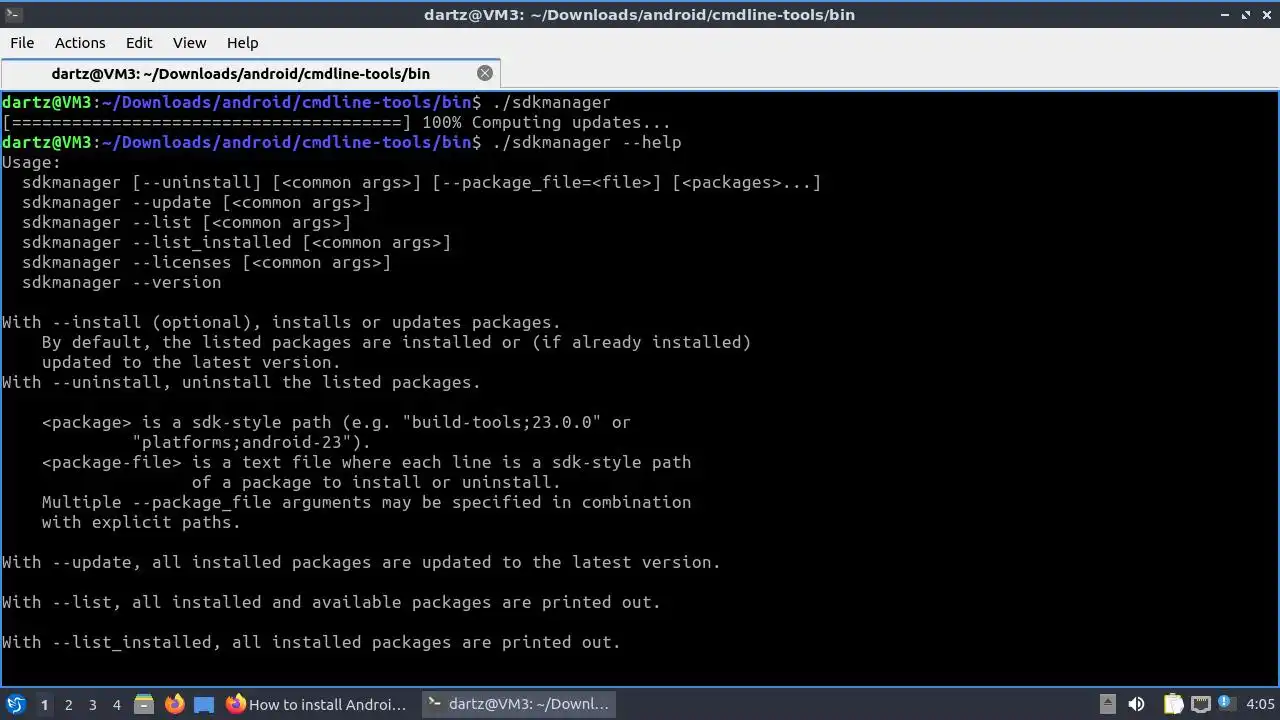Open the Lubuntu start menu icon
1280x720 pixels.
15,704
